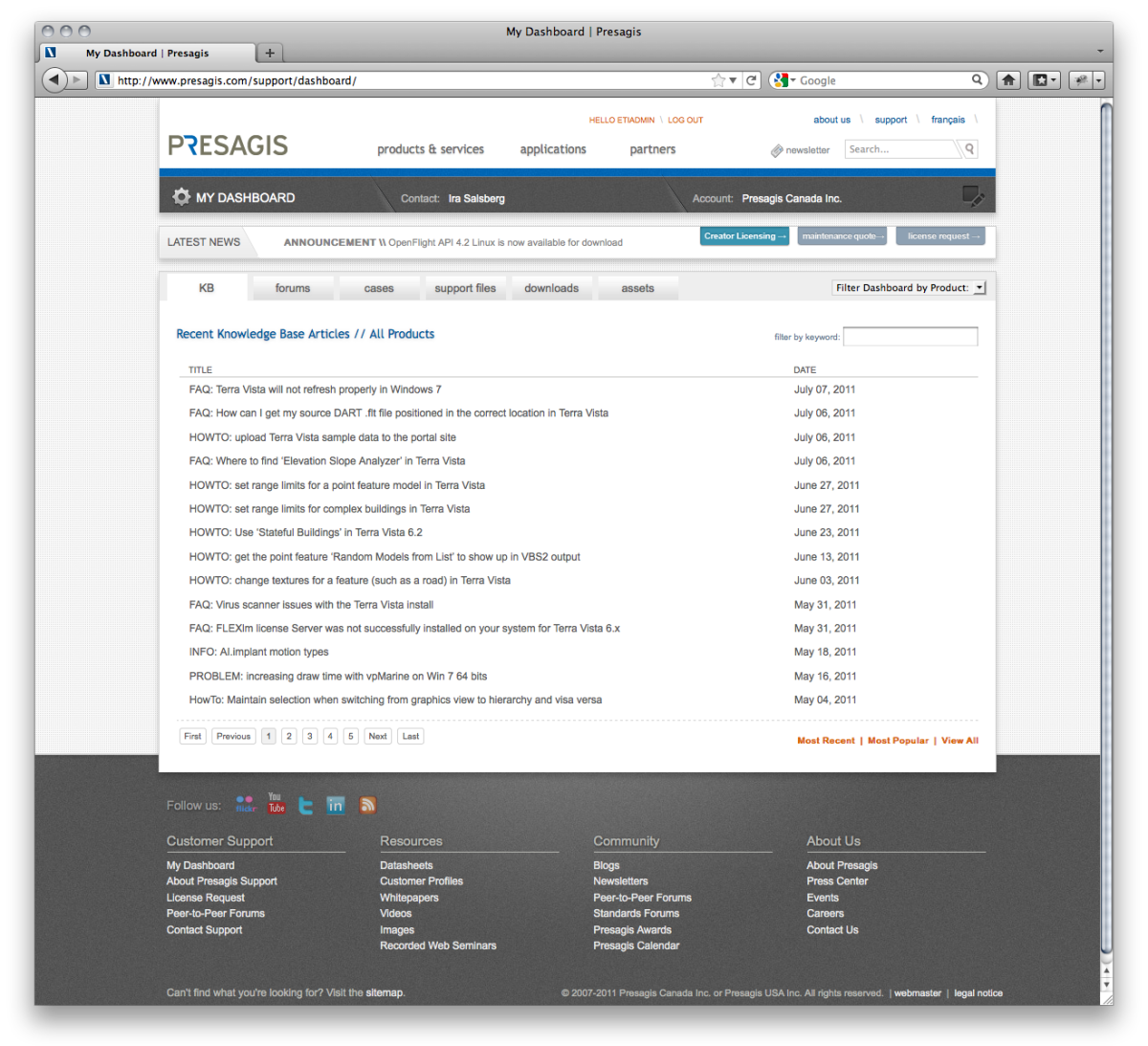The image size is (1148, 1046).
Task: Click the View All link
Action: (x=960, y=741)
